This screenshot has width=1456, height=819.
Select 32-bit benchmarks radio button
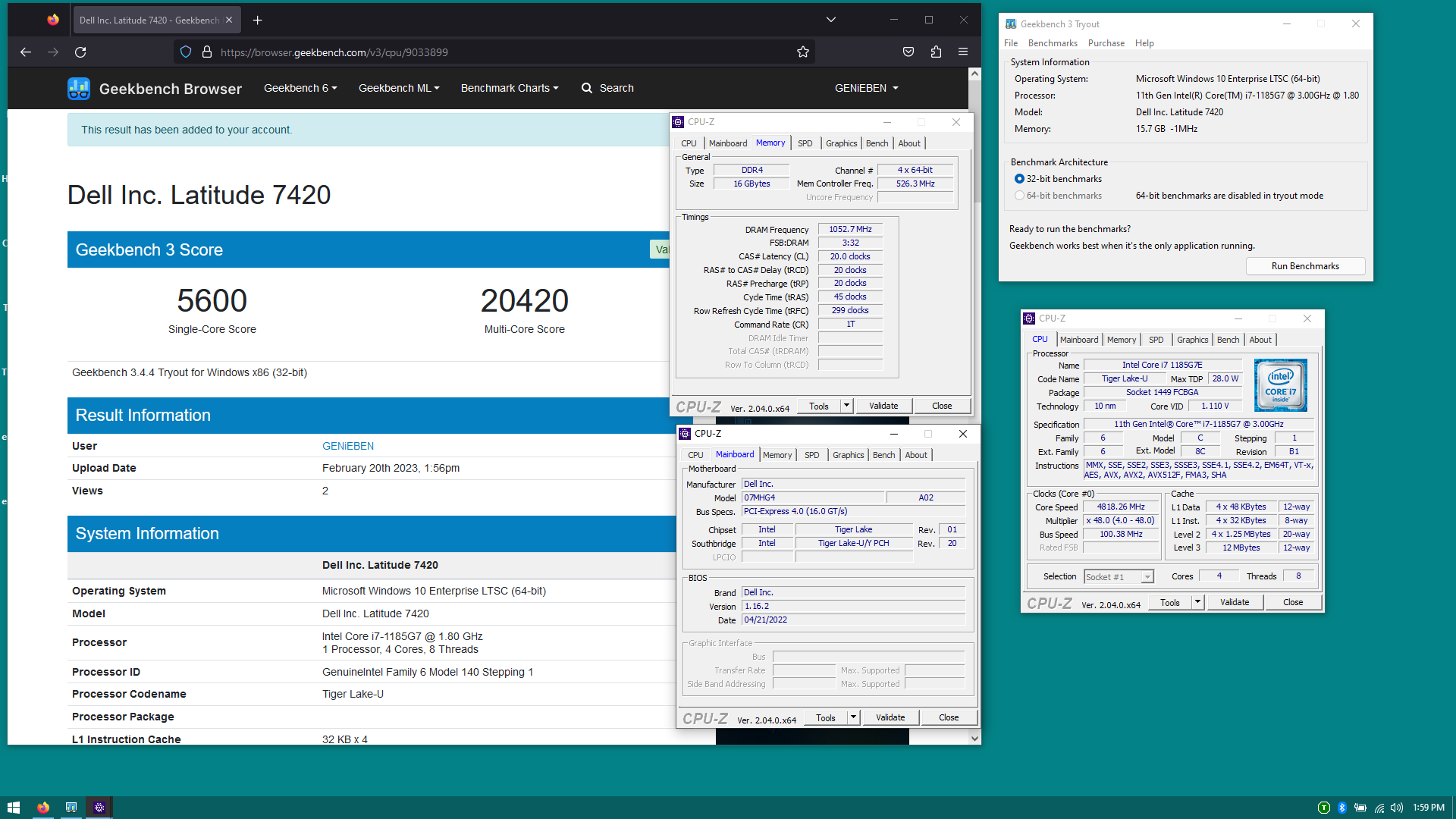tap(1019, 179)
